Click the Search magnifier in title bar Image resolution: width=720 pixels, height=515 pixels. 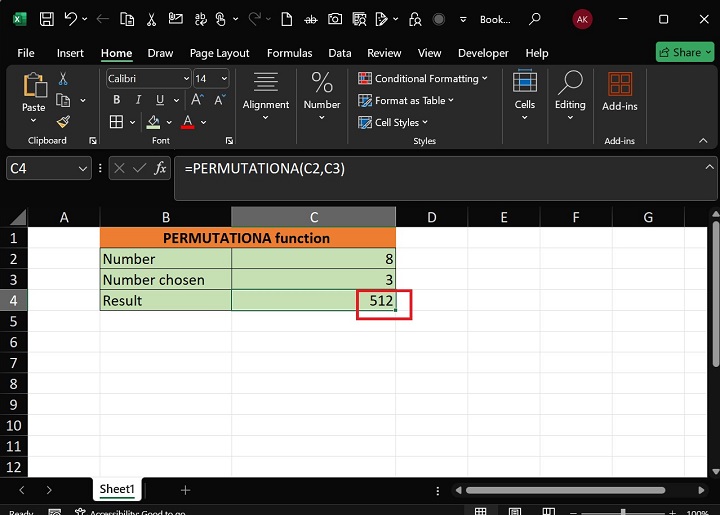(535, 19)
